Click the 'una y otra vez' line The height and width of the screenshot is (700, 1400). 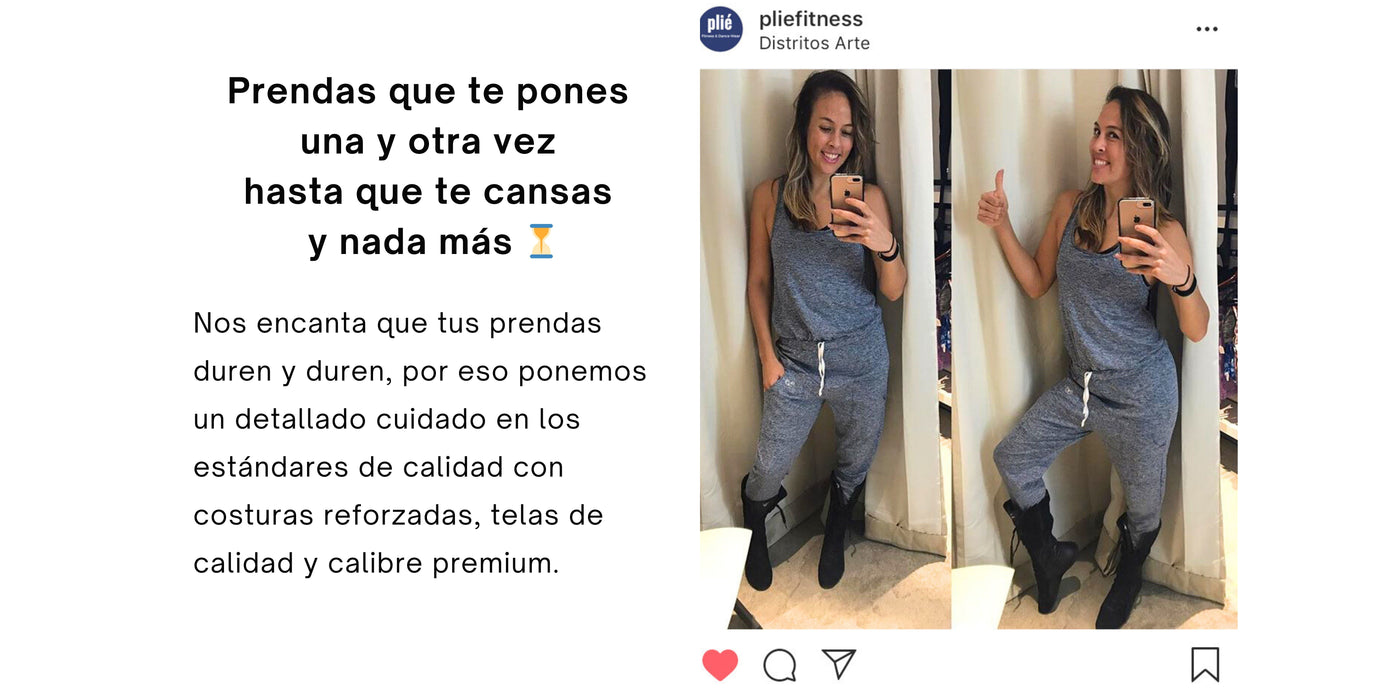click(x=428, y=141)
